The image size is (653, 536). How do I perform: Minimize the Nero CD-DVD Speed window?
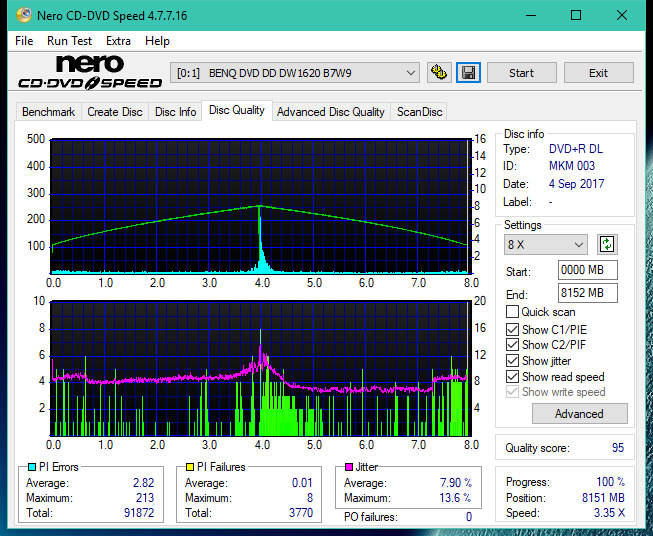[531, 15]
